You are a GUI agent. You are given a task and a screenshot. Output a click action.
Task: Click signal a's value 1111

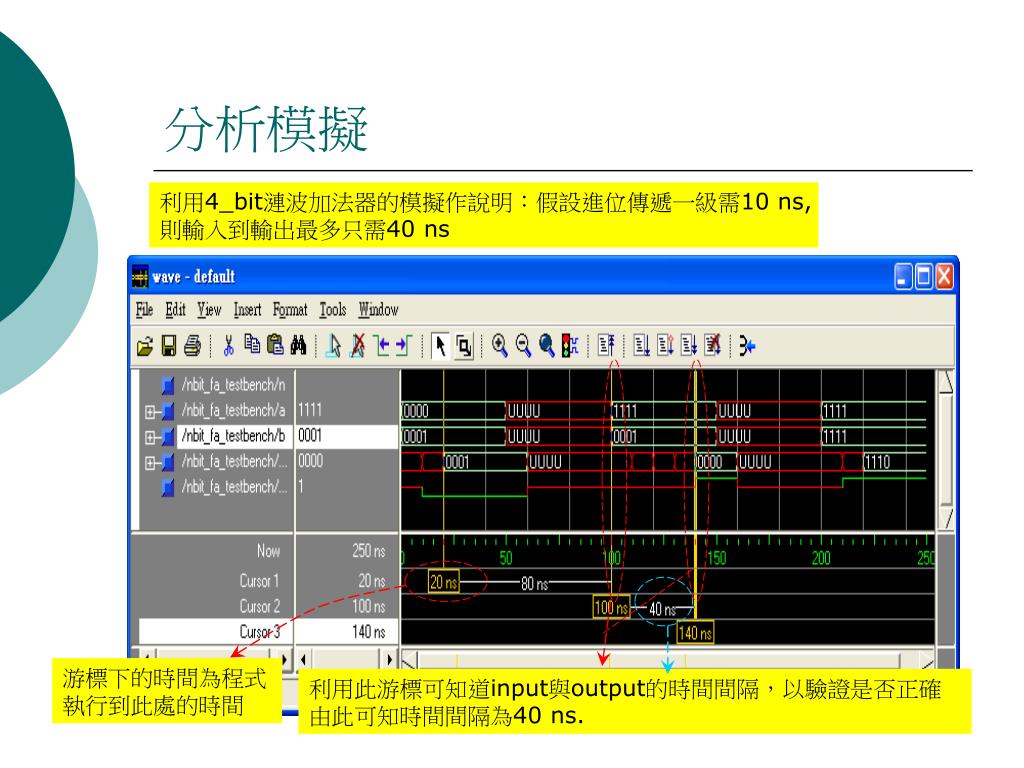(x=310, y=410)
